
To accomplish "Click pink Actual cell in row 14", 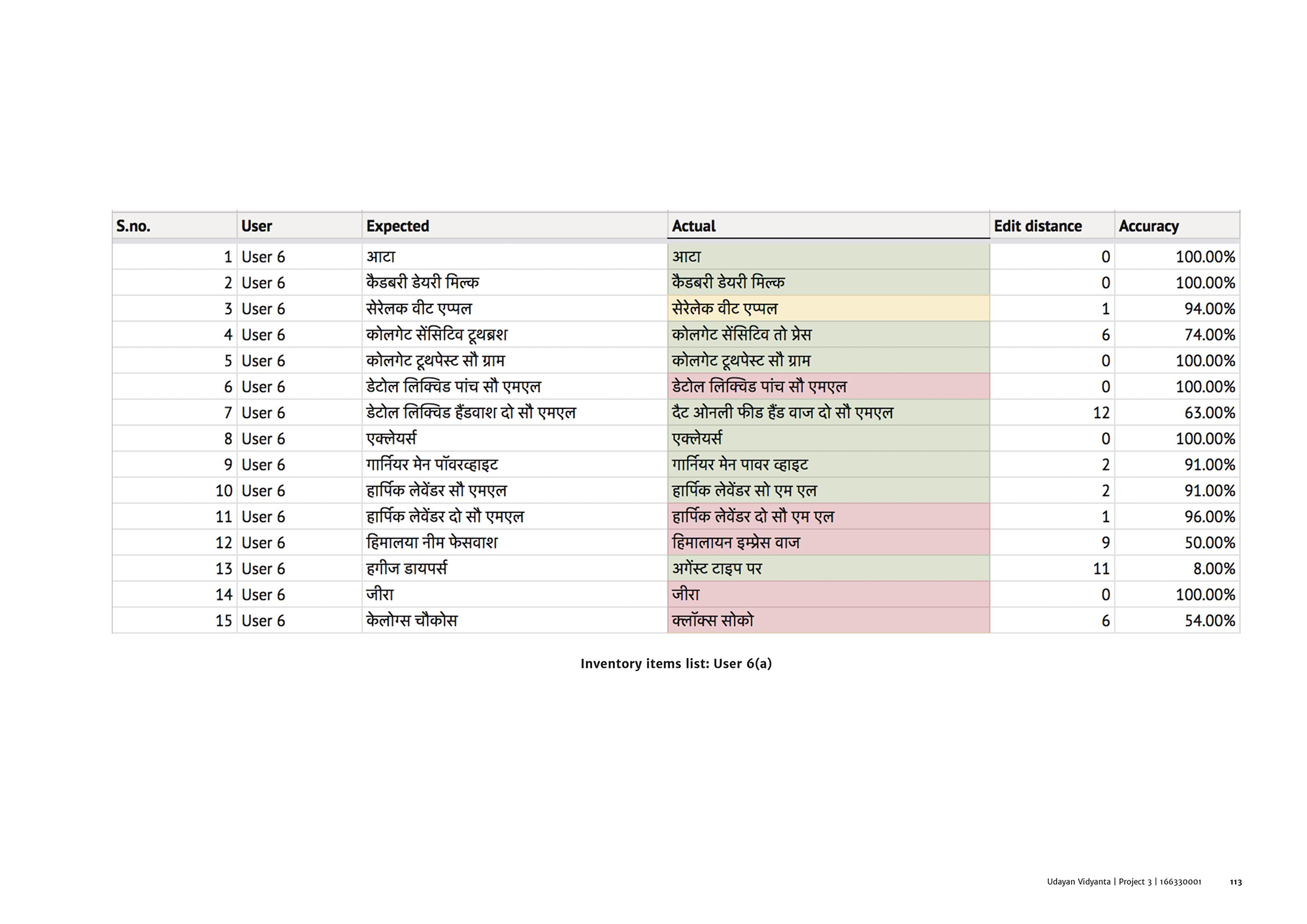I will pyautogui.click(x=828, y=595).
